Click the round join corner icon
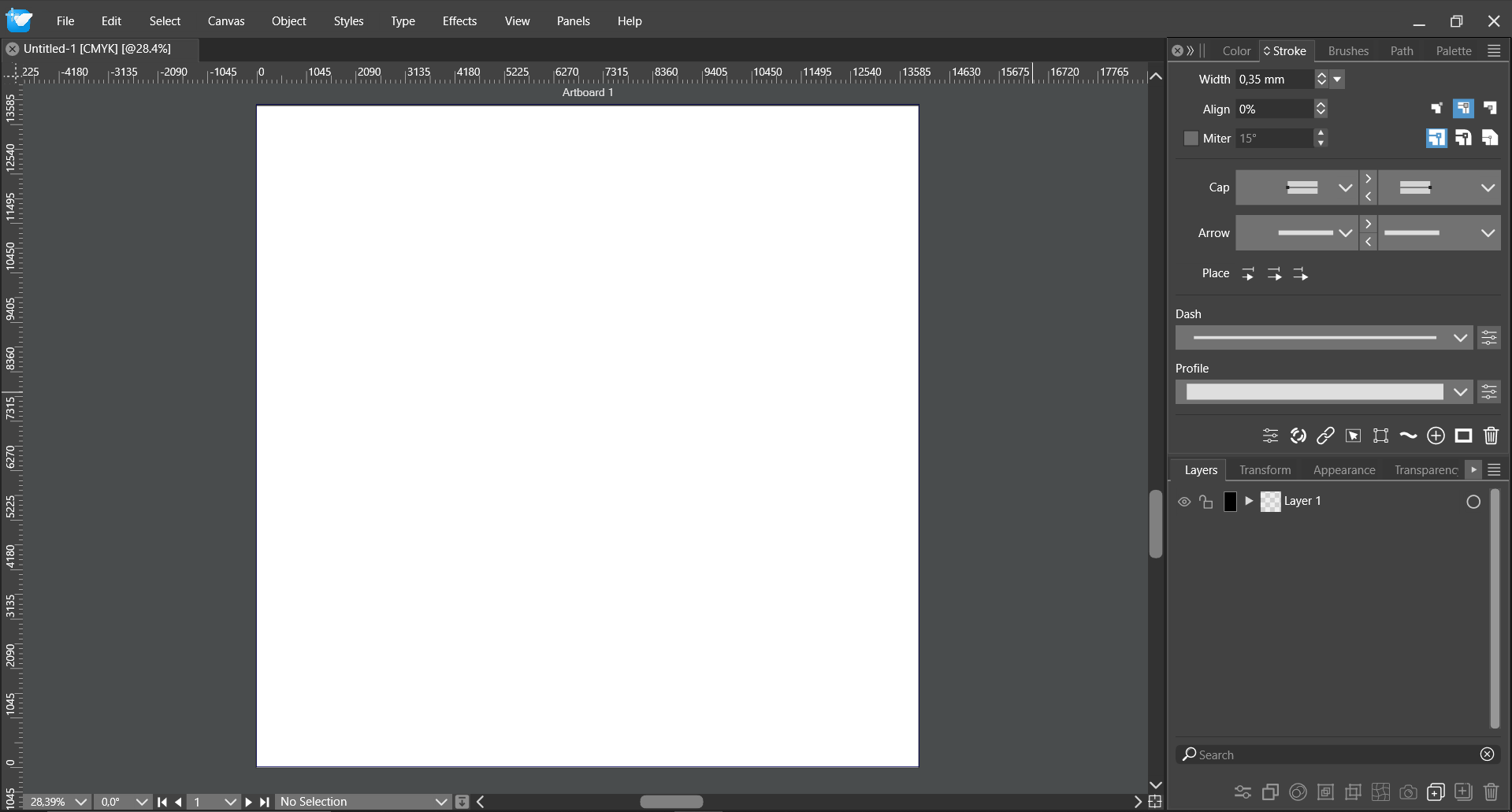Viewport: 1512px width, 812px height. (x=1463, y=139)
